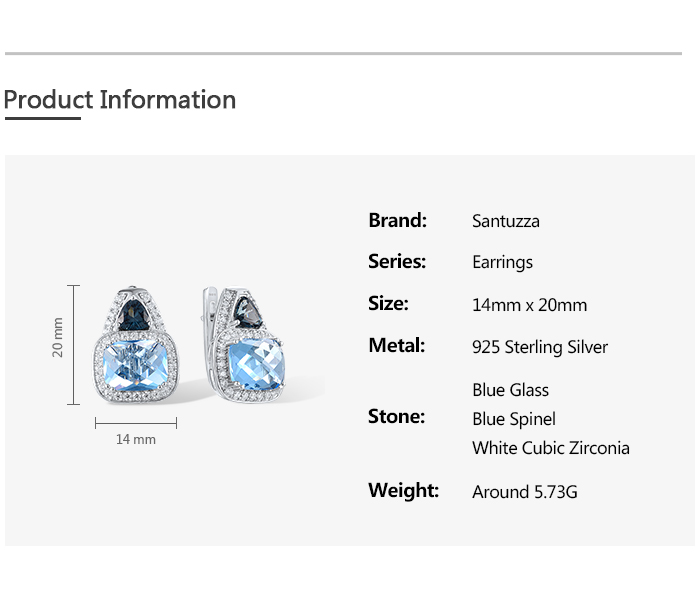Click the Weight: label

click(x=403, y=490)
